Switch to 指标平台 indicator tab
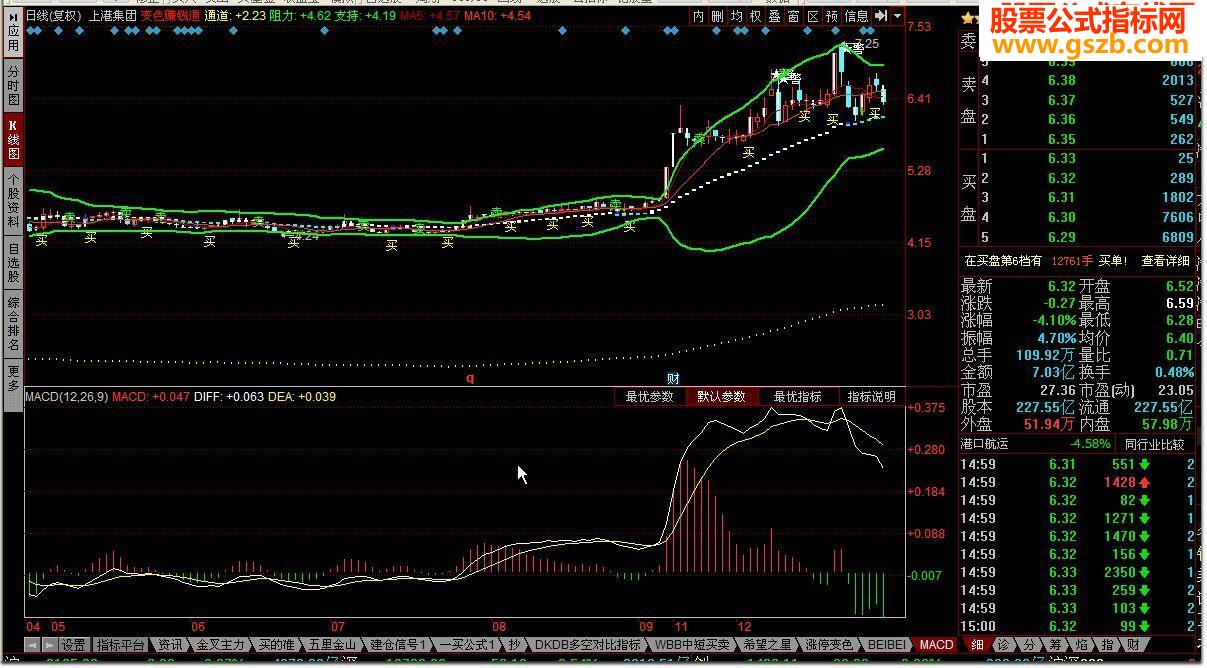 [121, 645]
